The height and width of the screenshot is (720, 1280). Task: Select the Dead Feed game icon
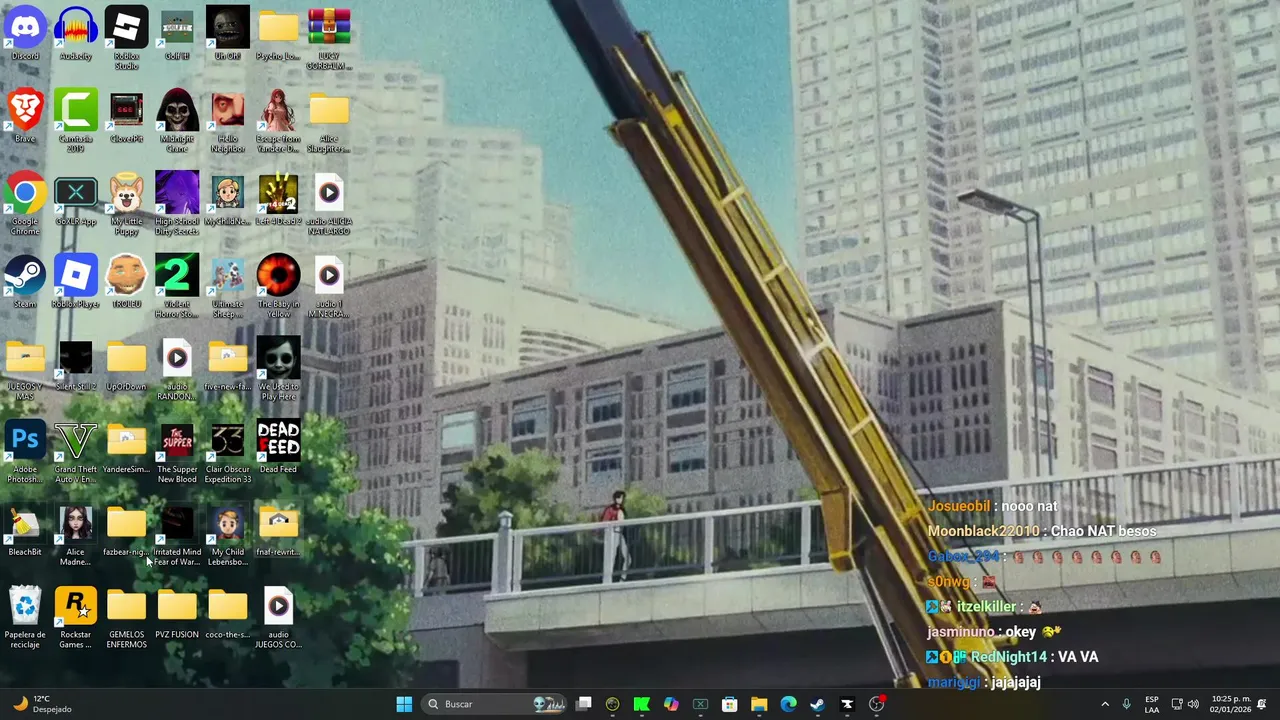pos(278,448)
